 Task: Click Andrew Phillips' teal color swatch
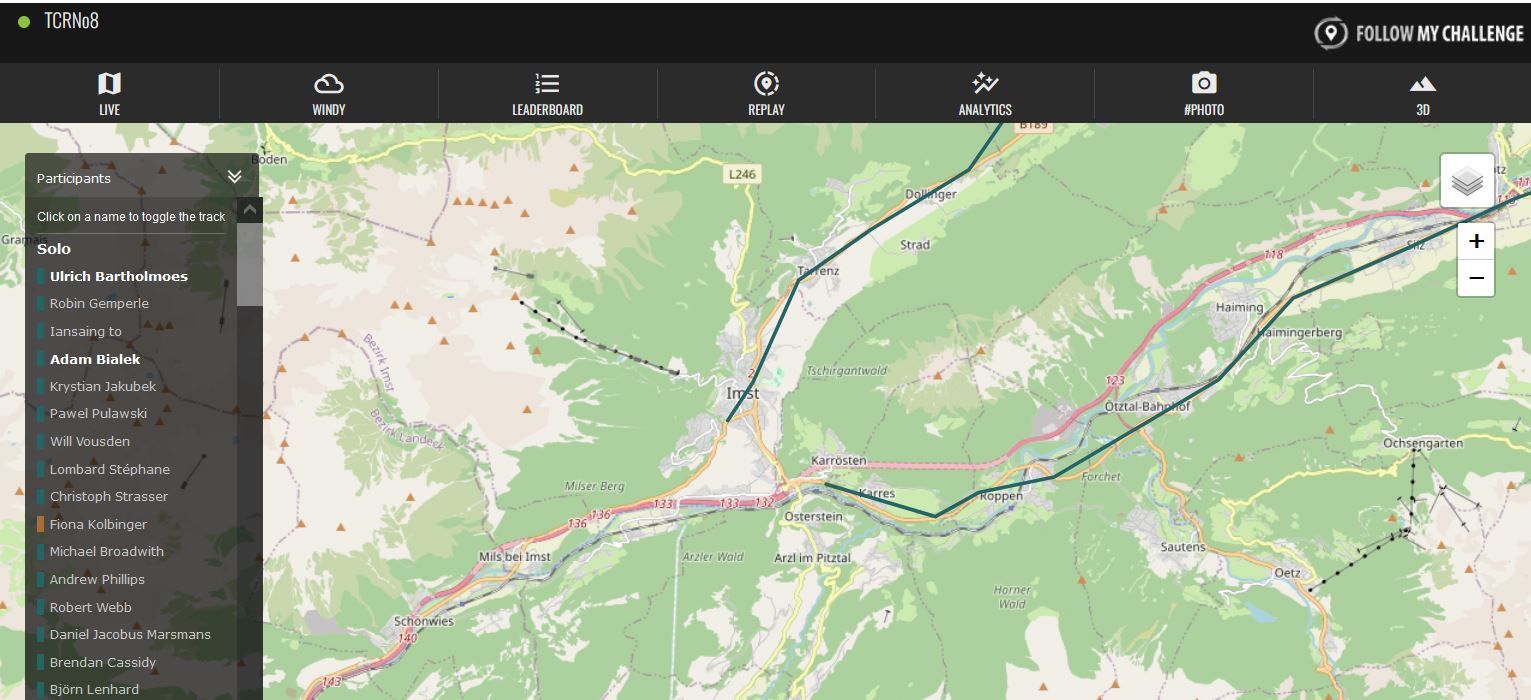point(41,579)
